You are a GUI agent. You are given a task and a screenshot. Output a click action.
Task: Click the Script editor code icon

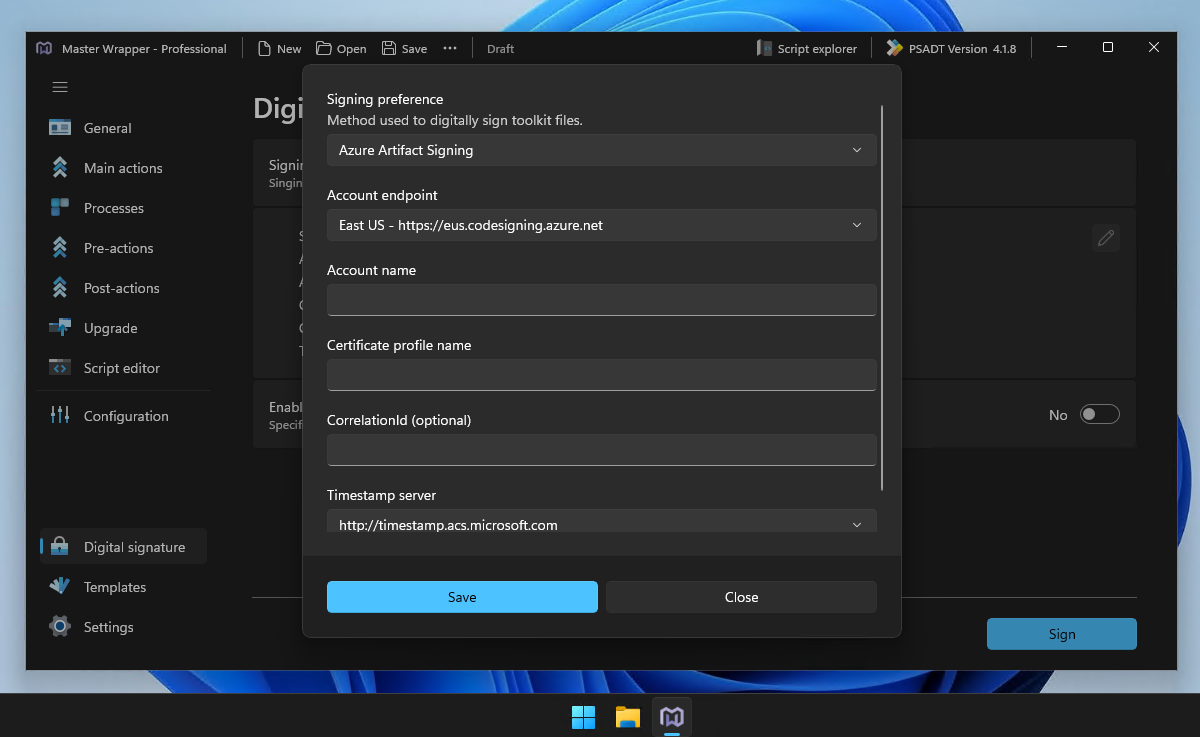pyautogui.click(x=60, y=368)
